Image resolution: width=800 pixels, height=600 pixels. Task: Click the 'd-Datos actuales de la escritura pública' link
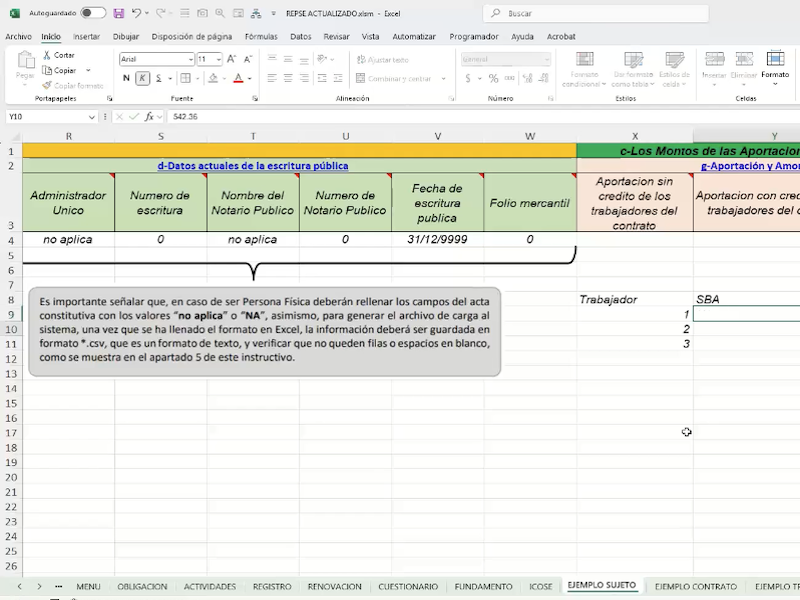pos(253,166)
